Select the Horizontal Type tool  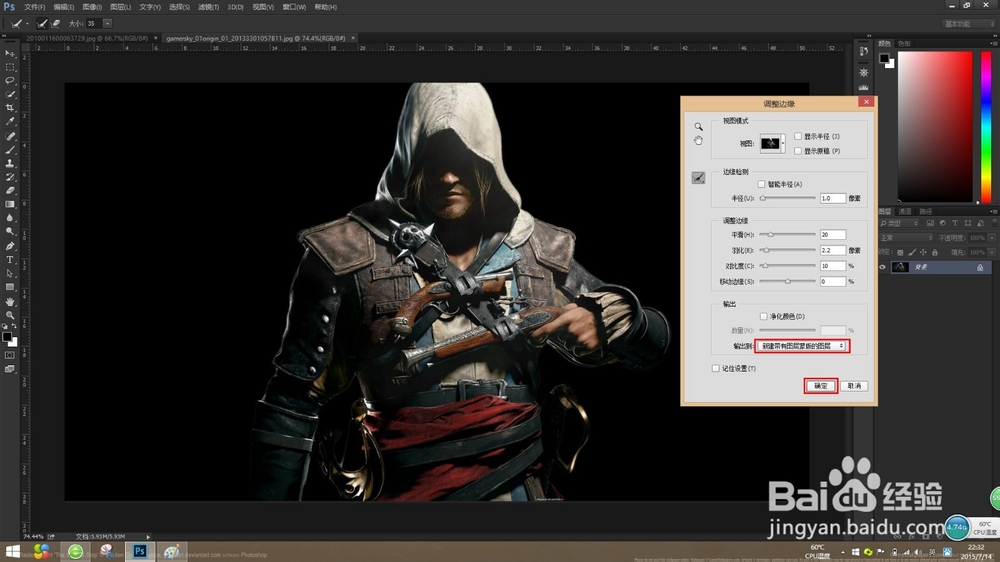pos(10,260)
